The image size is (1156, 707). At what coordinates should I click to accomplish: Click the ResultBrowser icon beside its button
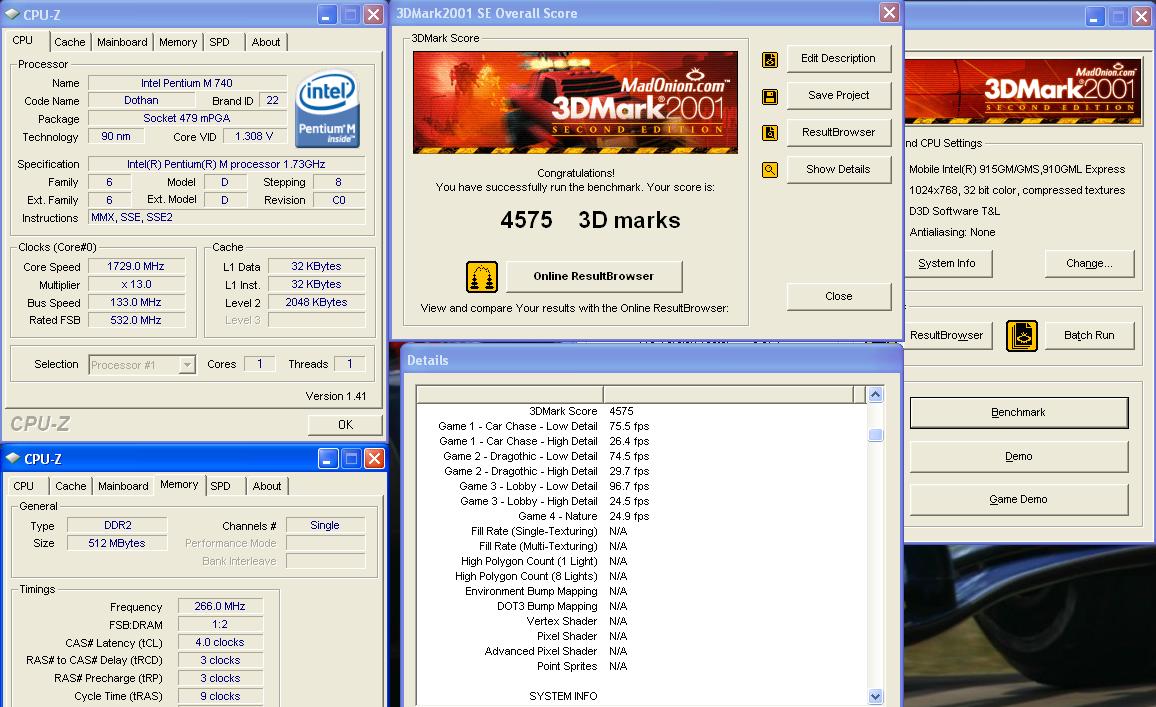(770, 133)
